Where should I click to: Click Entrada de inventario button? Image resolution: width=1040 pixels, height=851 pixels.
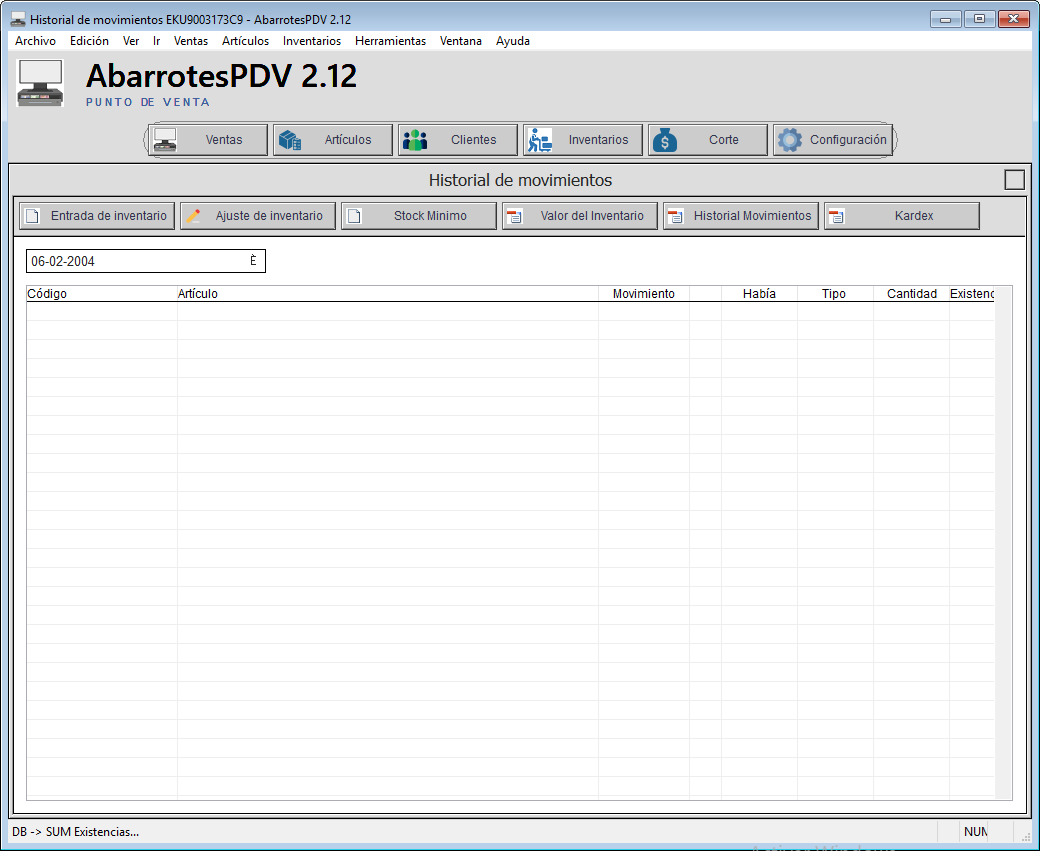click(x=97, y=216)
